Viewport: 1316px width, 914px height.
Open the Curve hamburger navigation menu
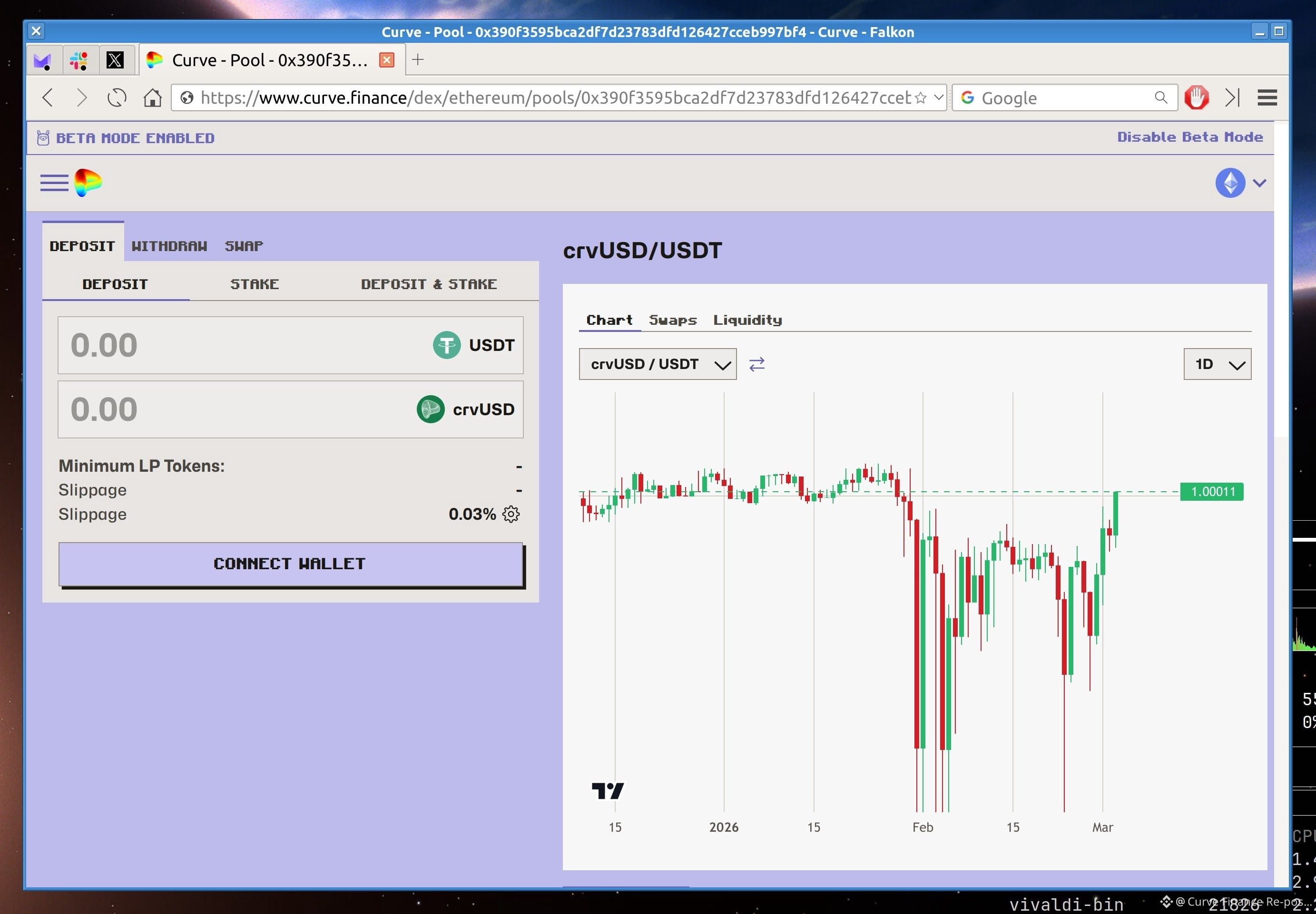(54, 183)
